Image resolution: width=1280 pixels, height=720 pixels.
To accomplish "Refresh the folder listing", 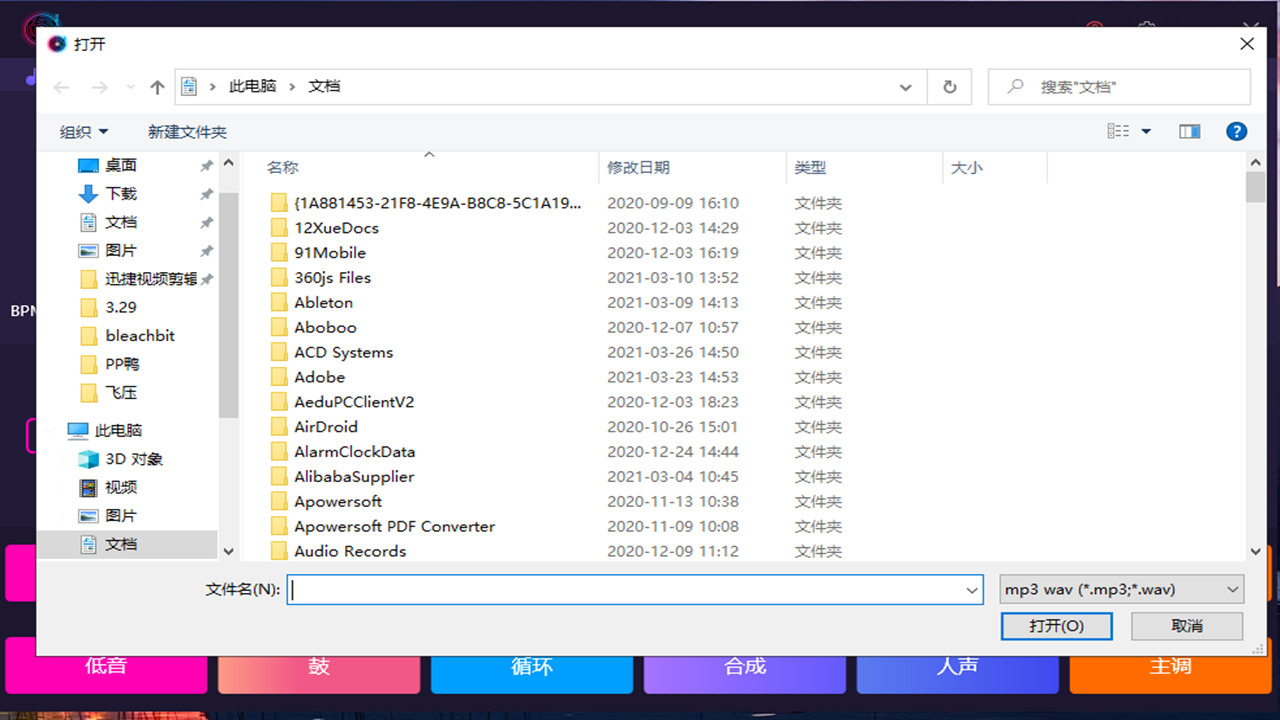I will [x=948, y=87].
